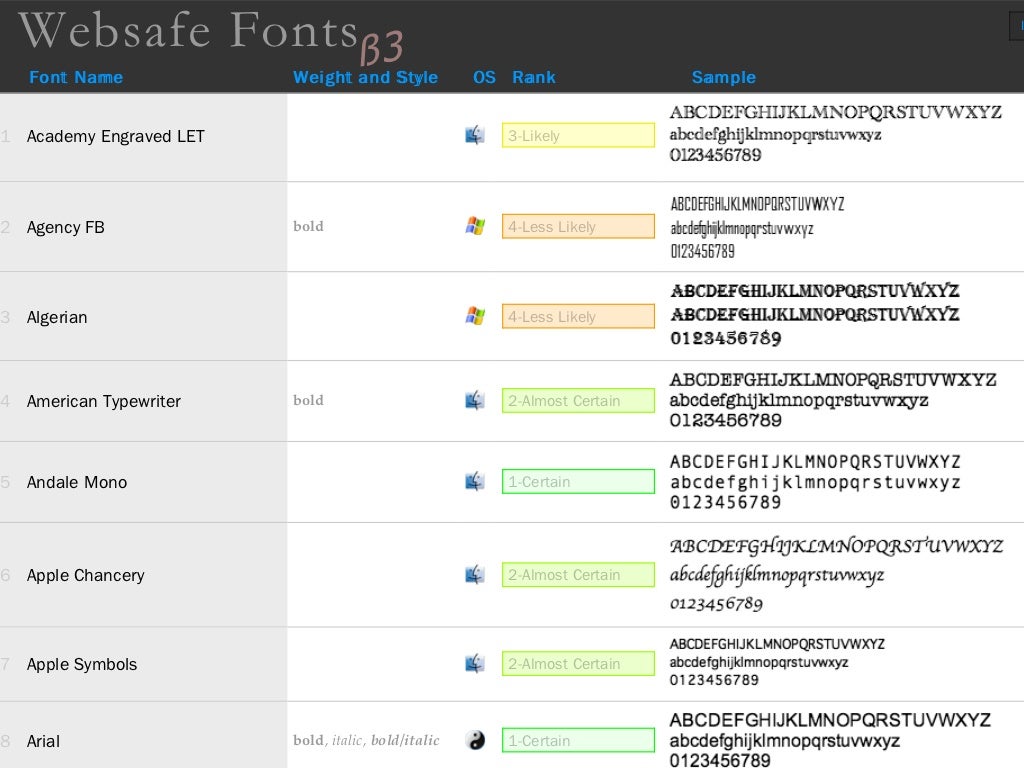
Task: Click the Windows icon for Agency FB
Action: click(x=475, y=226)
